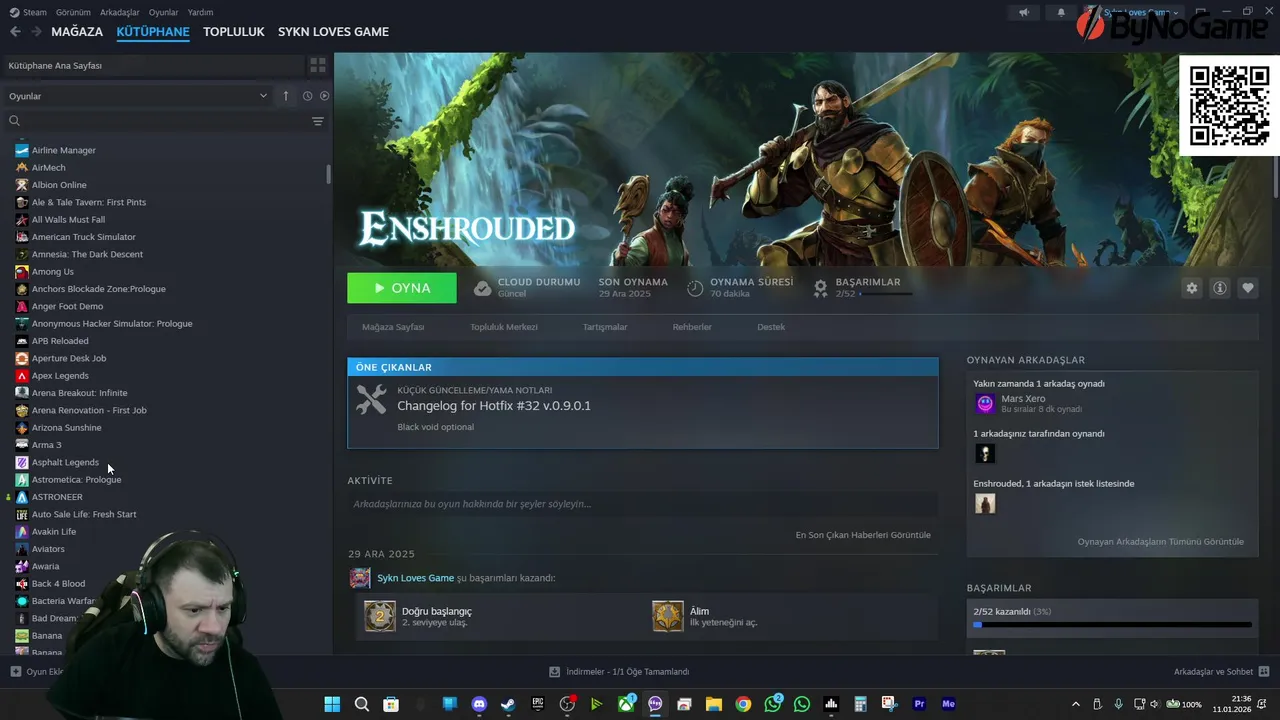Open the announcements megaphone icon

pos(1023,12)
